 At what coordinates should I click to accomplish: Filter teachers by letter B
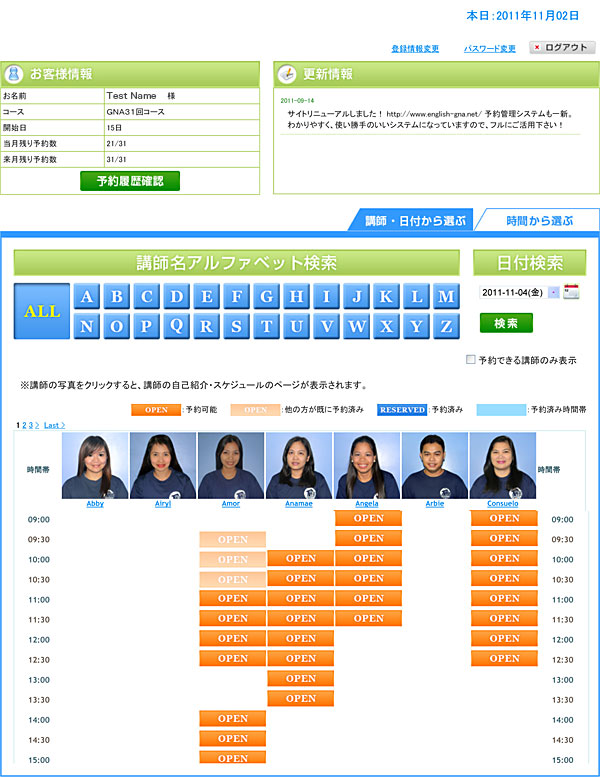coord(116,296)
